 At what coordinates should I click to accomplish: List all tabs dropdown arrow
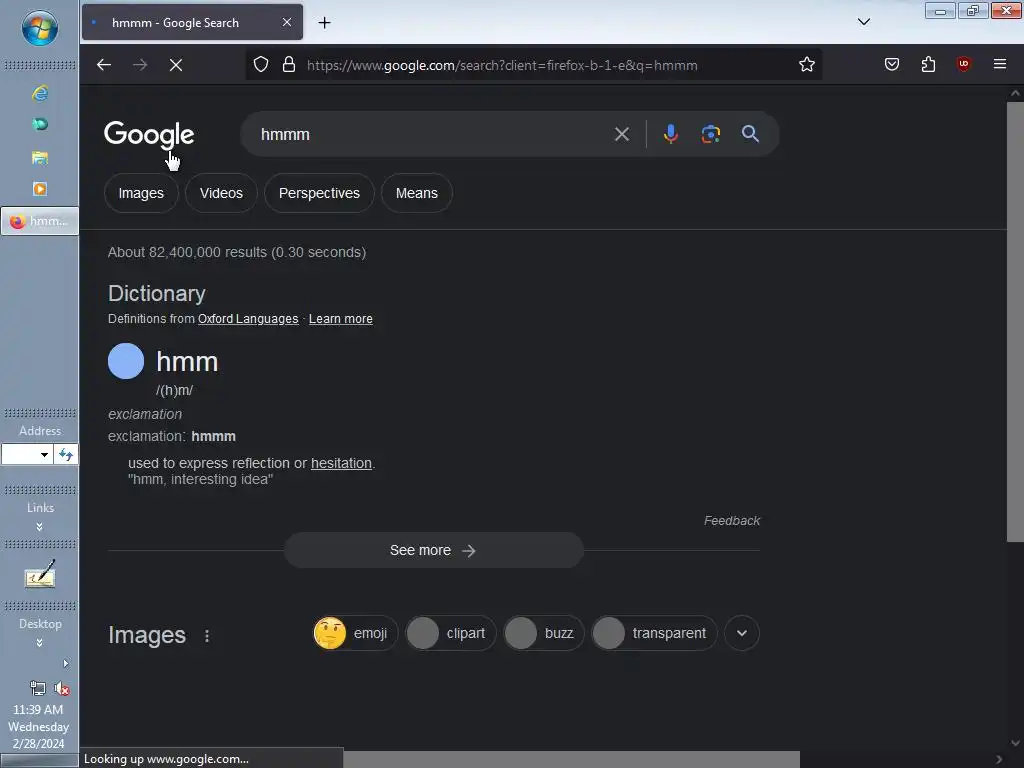point(864,22)
